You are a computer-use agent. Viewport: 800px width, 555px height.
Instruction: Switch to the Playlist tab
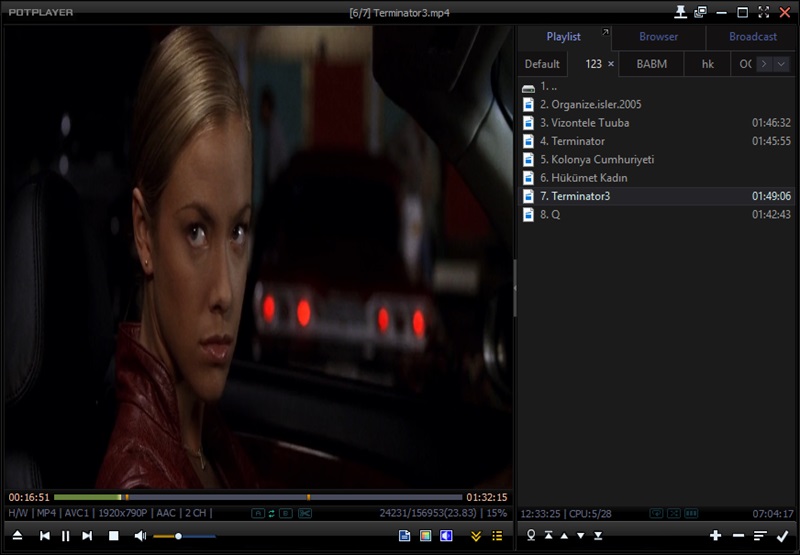[x=563, y=37]
